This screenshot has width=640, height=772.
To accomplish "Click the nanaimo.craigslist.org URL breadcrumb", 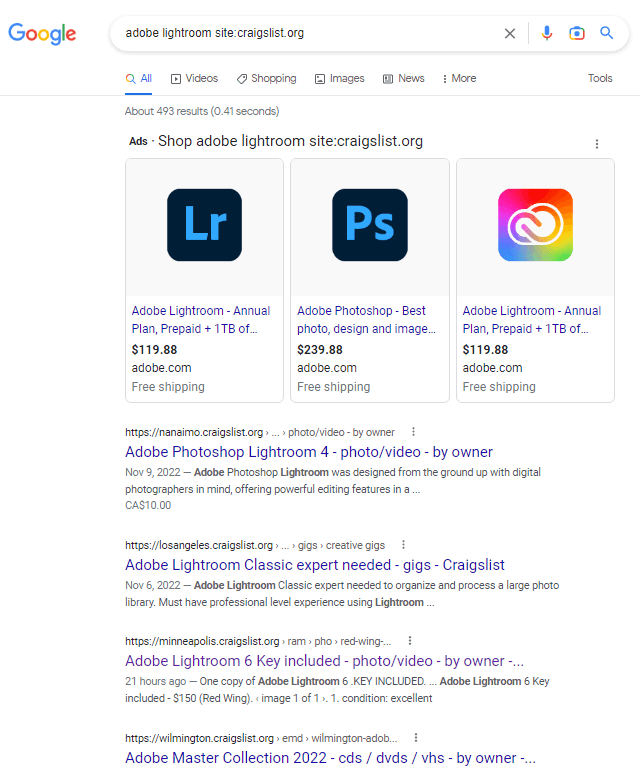I will [x=259, y=432].
